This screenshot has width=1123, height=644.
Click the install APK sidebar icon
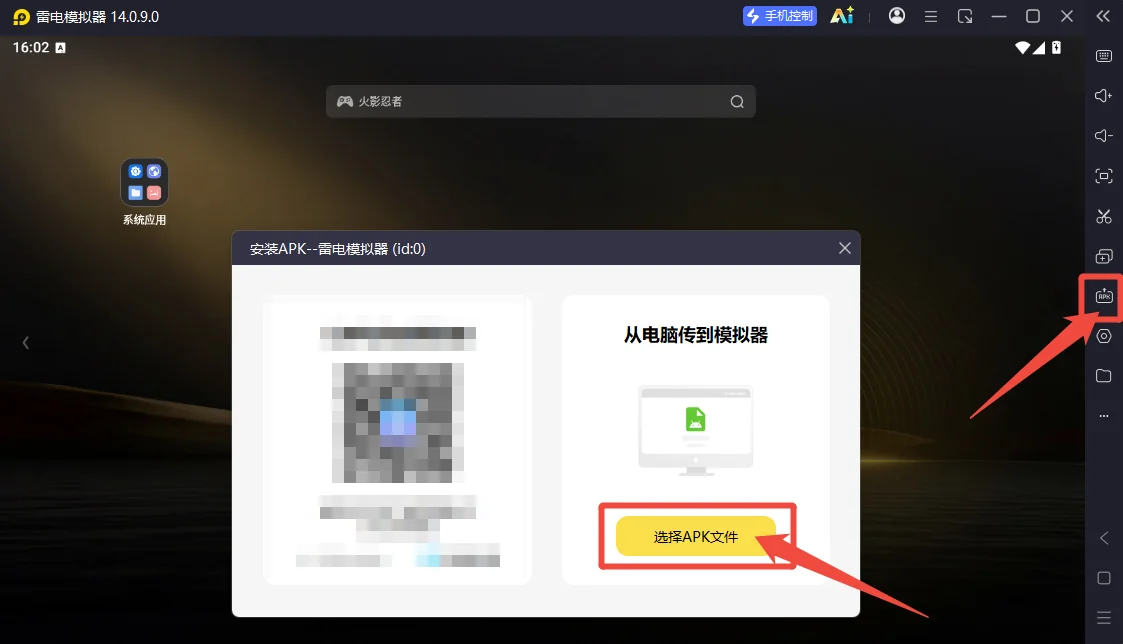coord(1104,296)
